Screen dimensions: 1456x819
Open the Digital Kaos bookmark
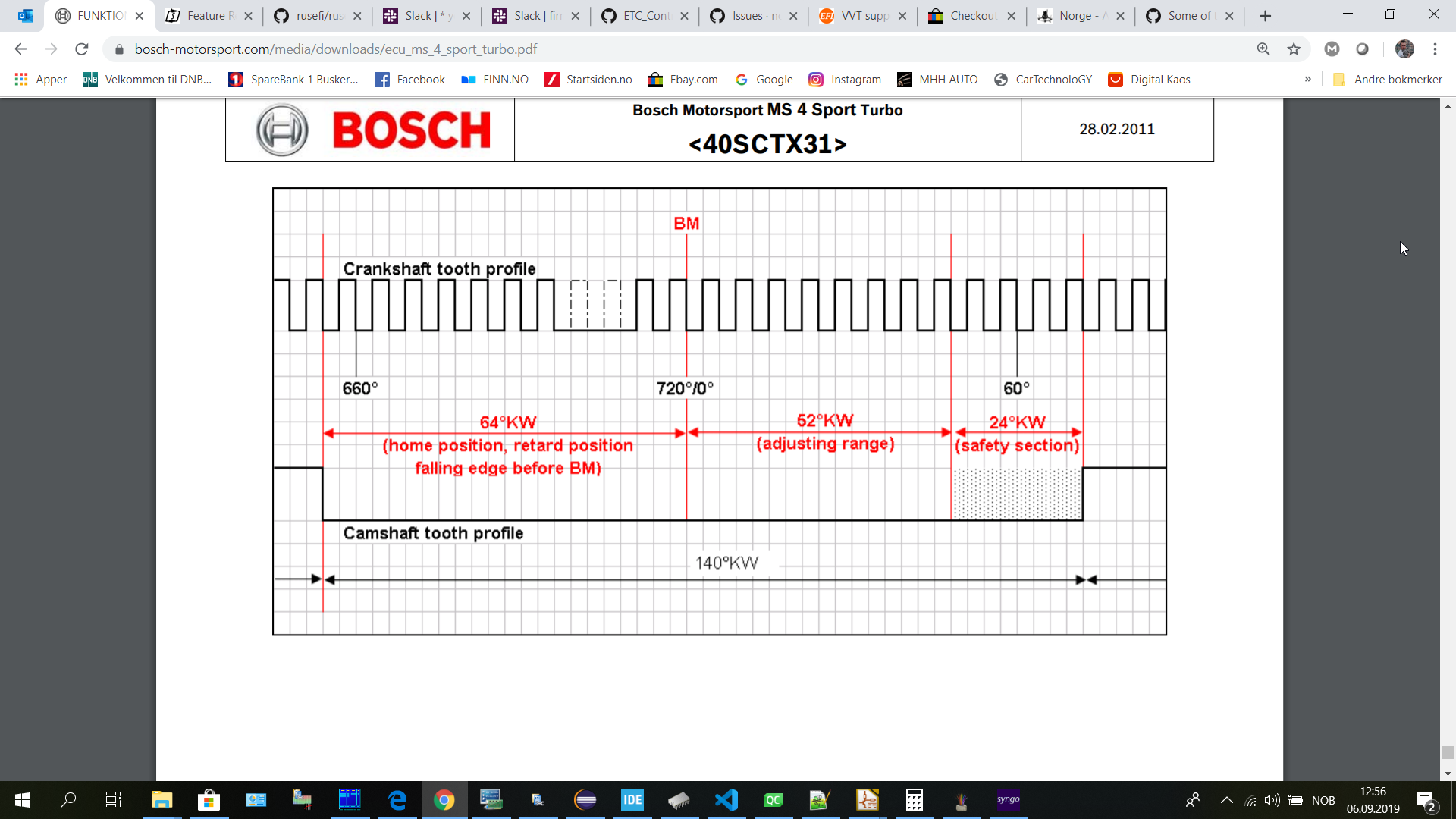(1150, 80)
